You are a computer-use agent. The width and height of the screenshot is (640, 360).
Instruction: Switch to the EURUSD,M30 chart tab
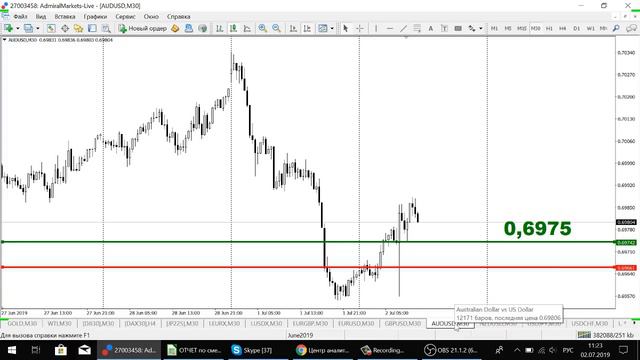click(356, 324)
